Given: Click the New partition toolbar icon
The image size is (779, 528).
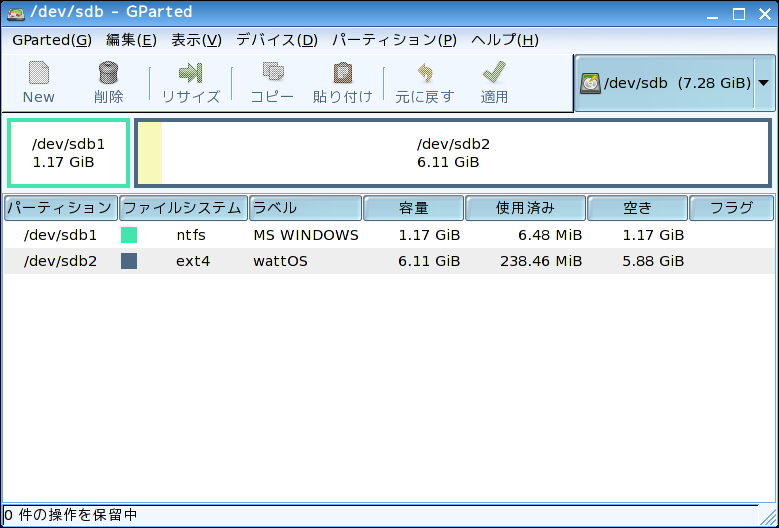Looking at the screenshot, I should point(39,73).
